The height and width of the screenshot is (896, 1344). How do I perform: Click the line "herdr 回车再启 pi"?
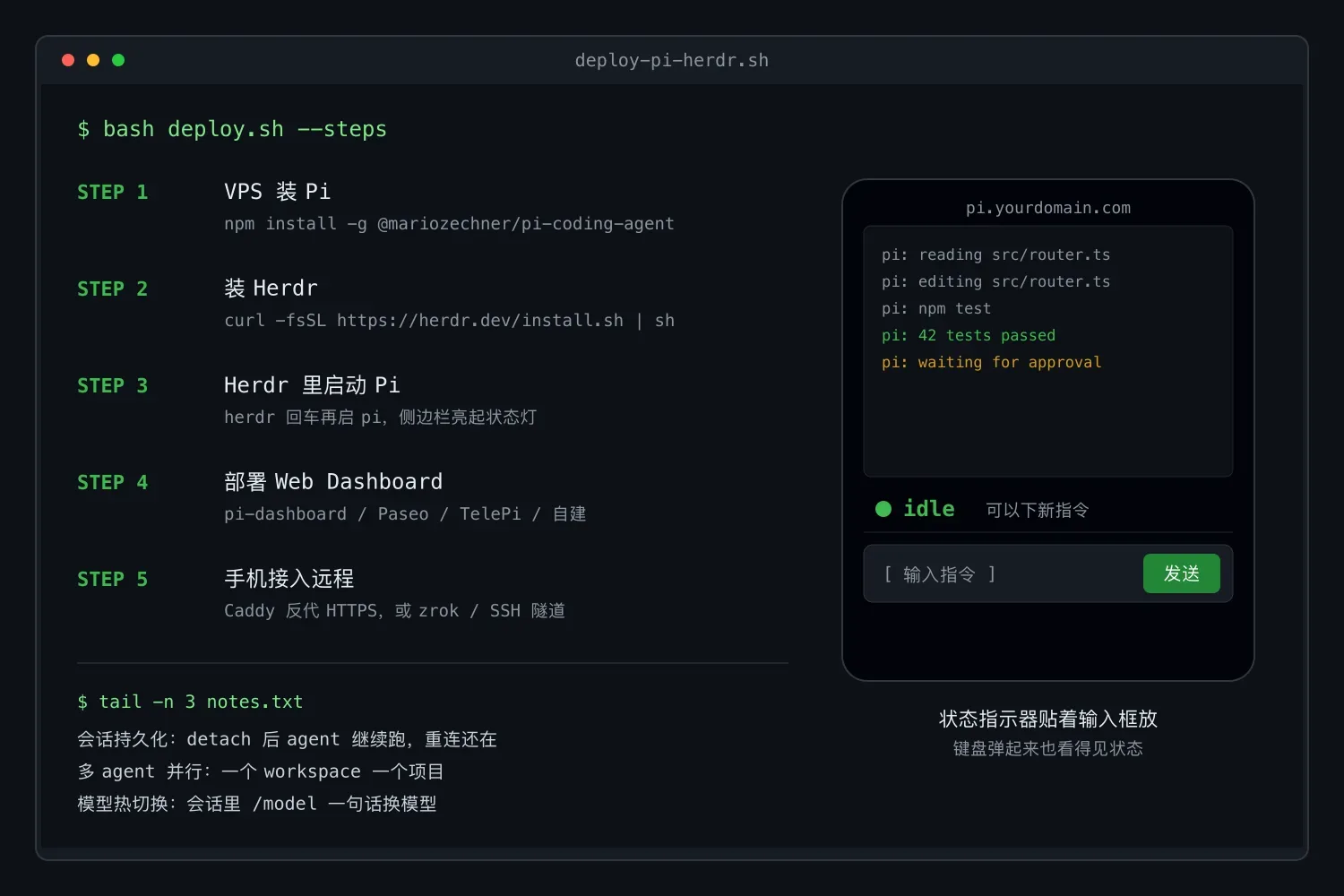point(380,417)
